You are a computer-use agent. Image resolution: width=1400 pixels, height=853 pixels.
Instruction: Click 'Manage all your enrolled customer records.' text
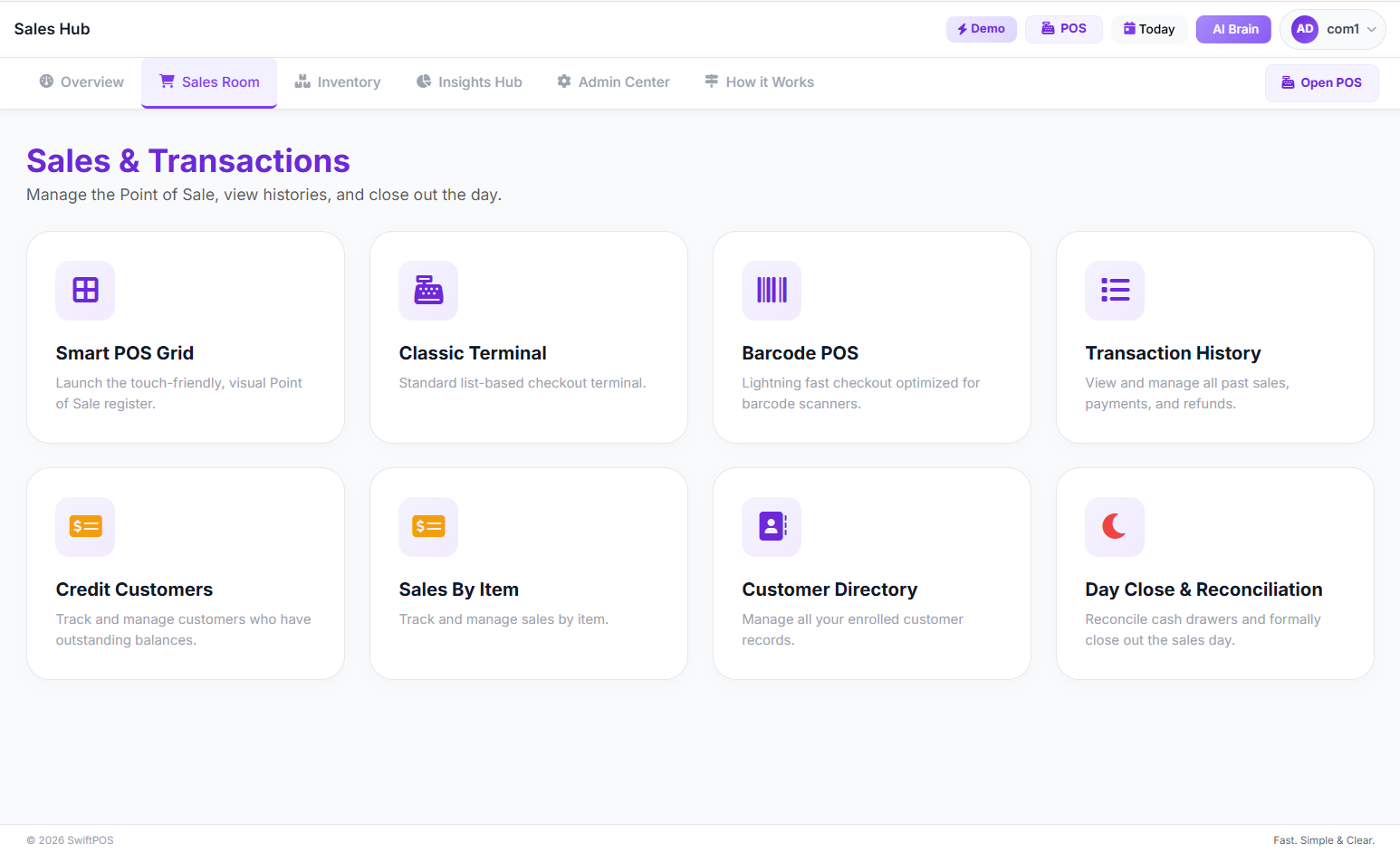pos(852,629)
